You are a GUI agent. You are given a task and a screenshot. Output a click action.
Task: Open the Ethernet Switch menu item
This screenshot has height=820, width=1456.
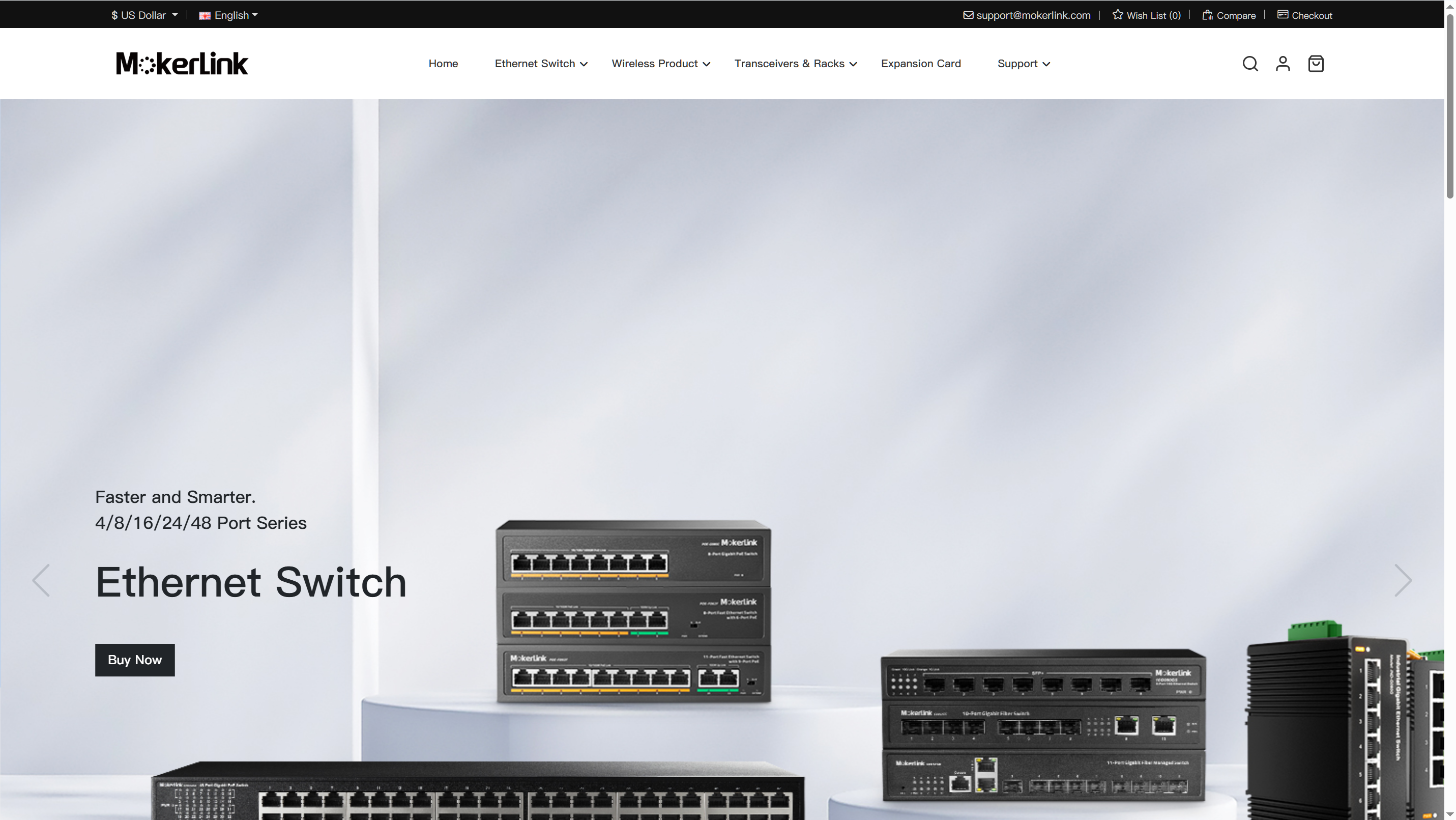tap(535, 63)
